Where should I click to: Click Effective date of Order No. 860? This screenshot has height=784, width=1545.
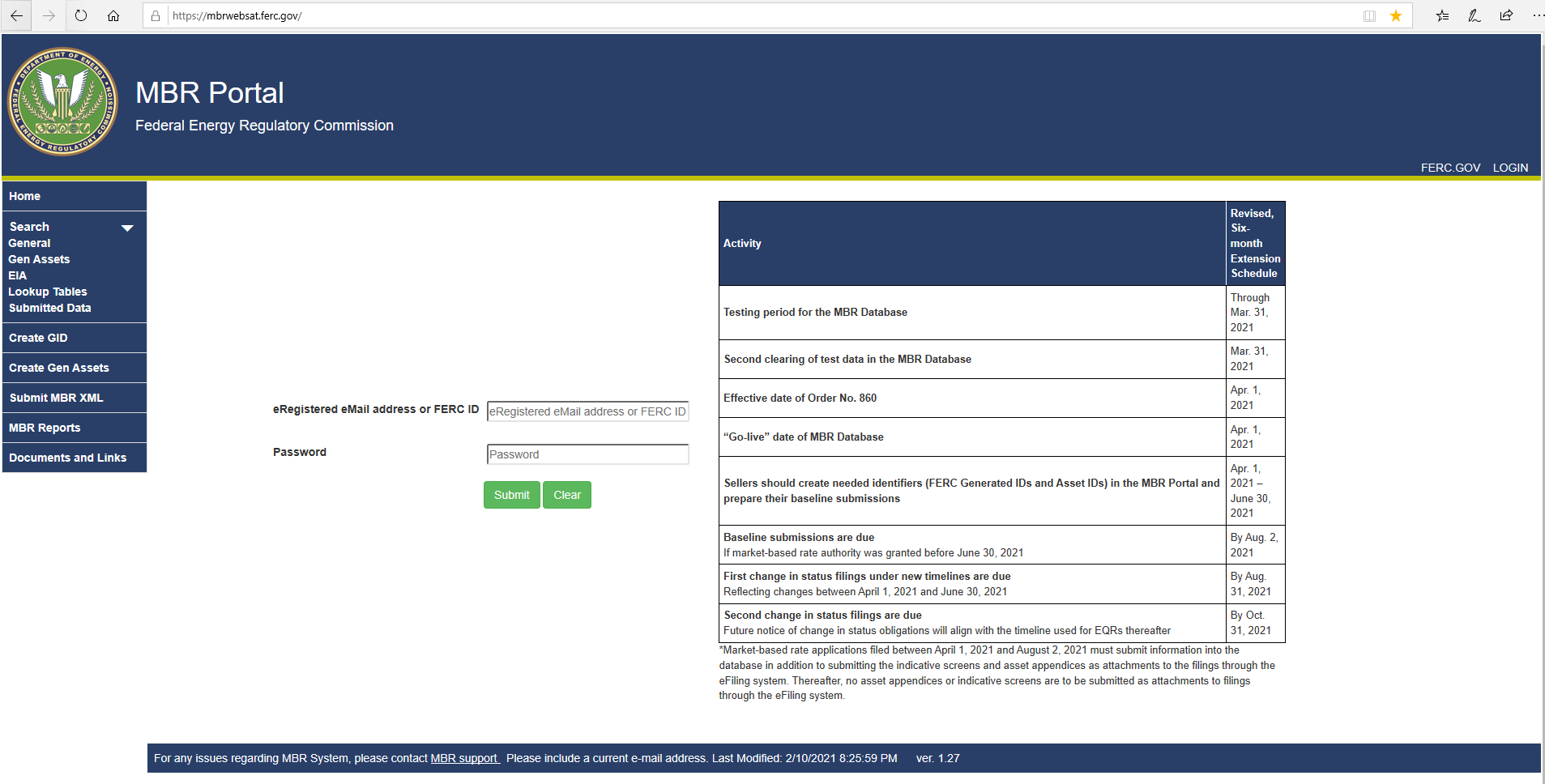(800, 398)
